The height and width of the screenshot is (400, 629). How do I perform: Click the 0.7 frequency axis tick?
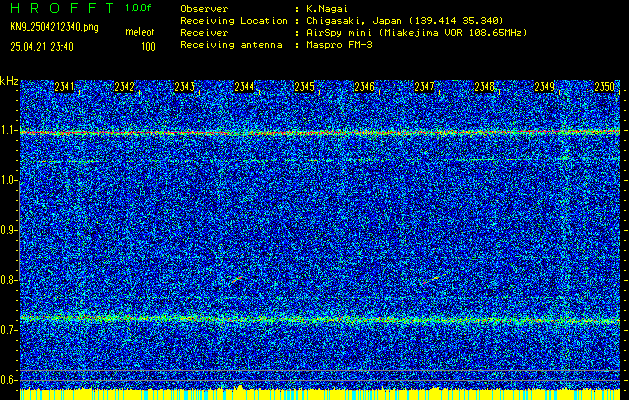(x=8, y=330)
